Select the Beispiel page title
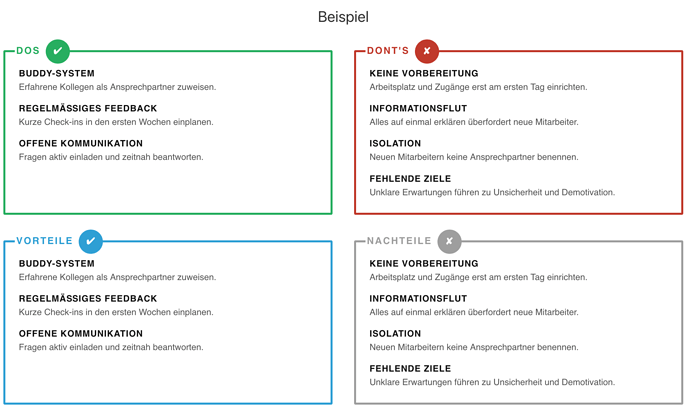Image resolution: width=690 pixels, height=409 pixels. (344, 17)
